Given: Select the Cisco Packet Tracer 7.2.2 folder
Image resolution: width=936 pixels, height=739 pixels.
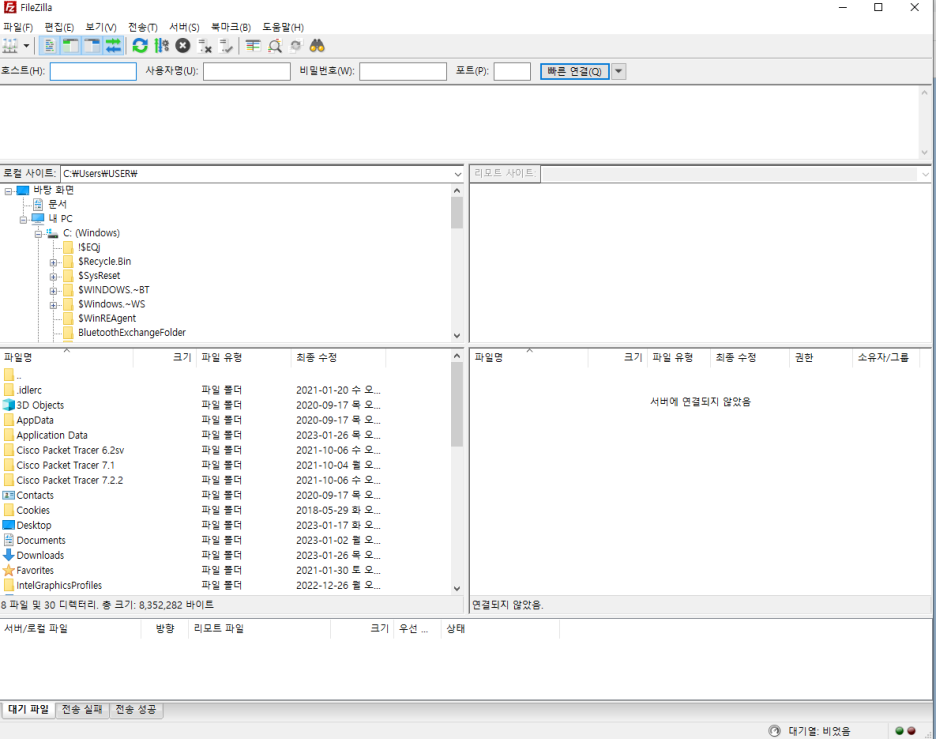Looking at the screenshot, I should [69, 480].
